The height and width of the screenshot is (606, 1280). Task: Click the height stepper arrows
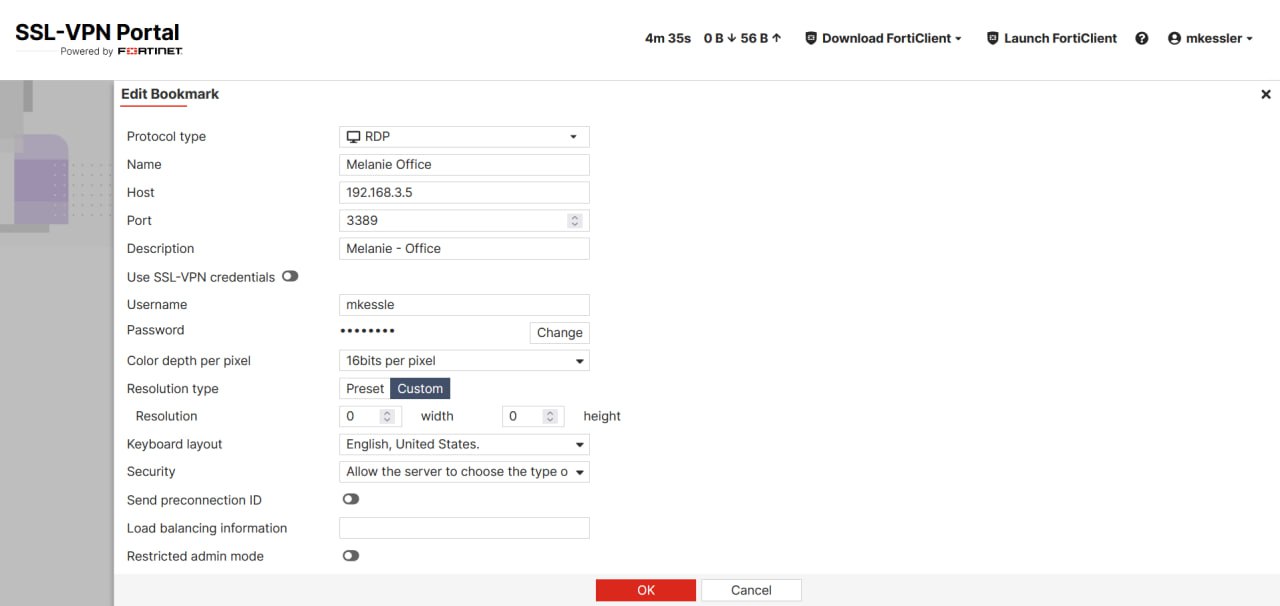click(550, 416)
